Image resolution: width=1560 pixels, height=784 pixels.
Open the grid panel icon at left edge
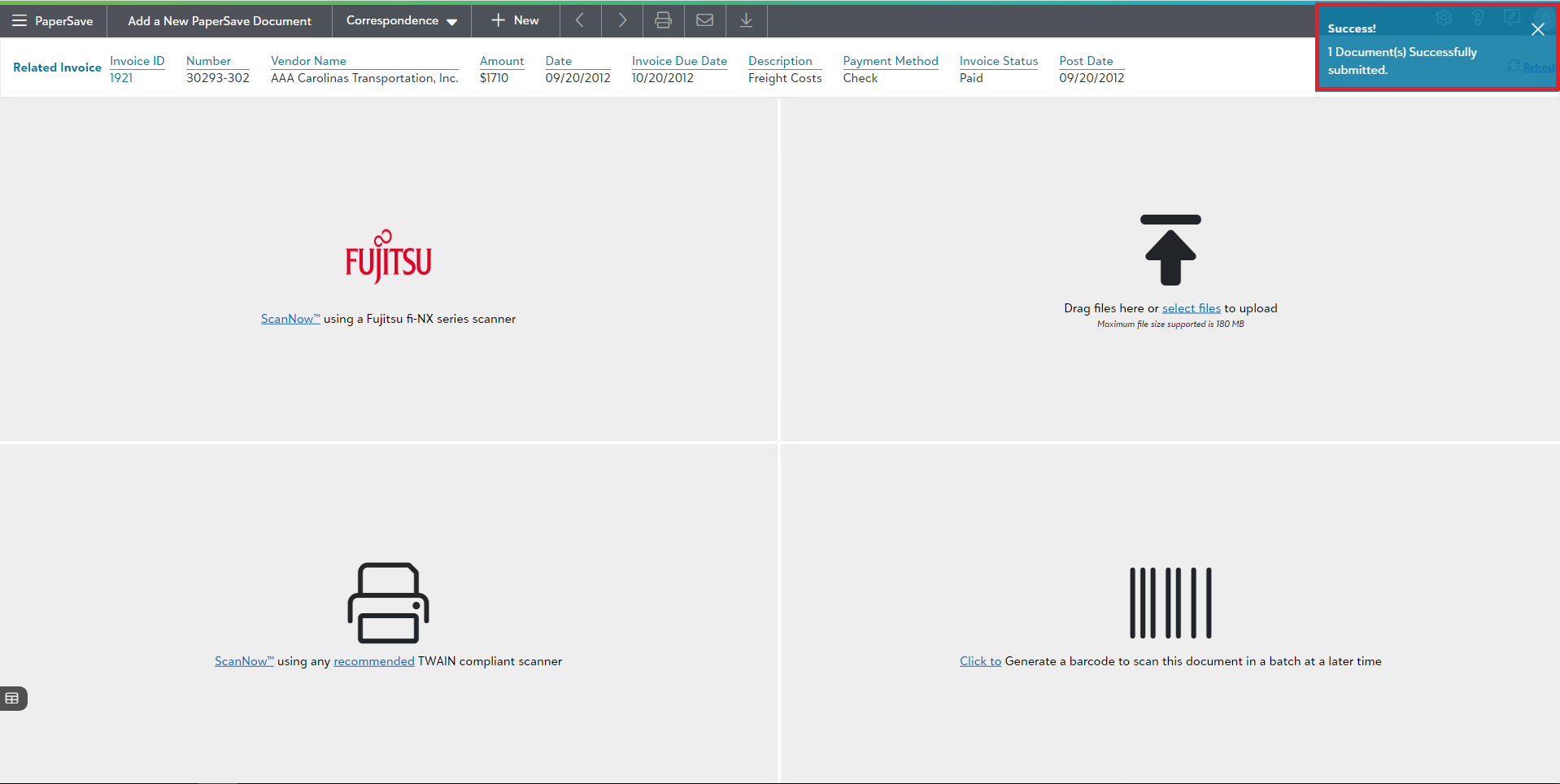tap(12, 699)
